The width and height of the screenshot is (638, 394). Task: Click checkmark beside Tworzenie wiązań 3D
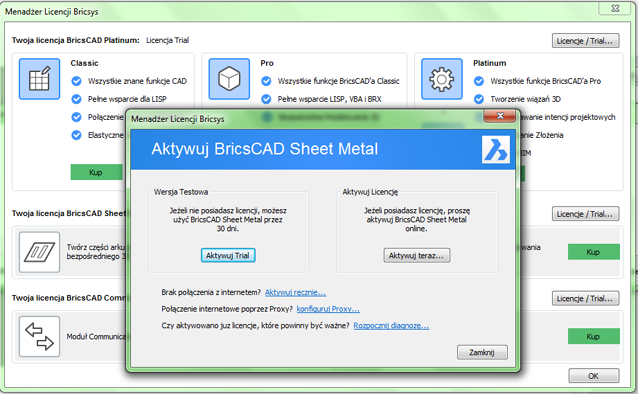coord(479,99)
